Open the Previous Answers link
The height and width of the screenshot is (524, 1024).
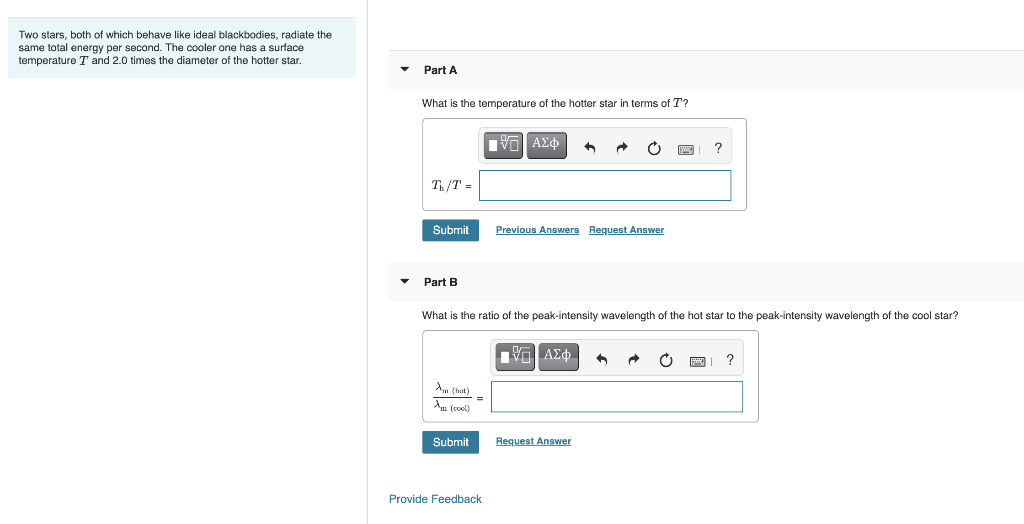click(537, 230)
